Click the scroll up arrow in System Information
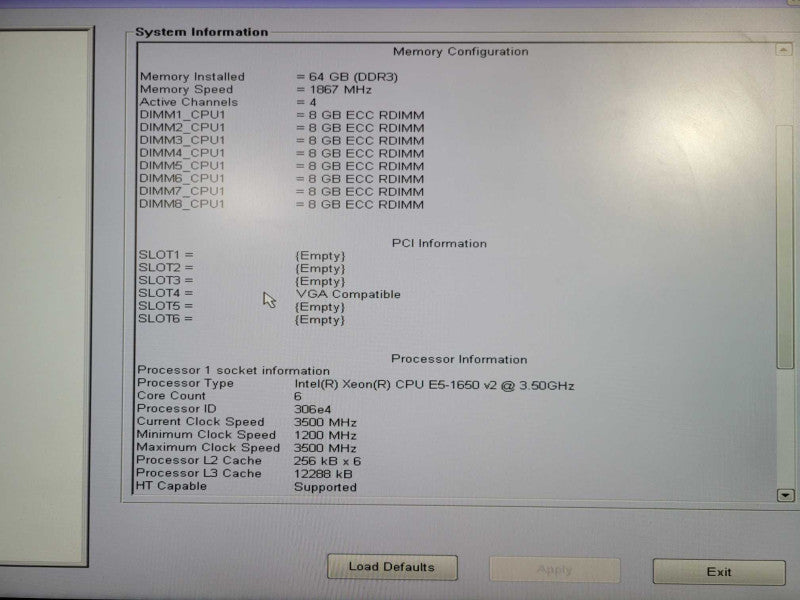Viewport: 800px width, 600px height. 783,49
